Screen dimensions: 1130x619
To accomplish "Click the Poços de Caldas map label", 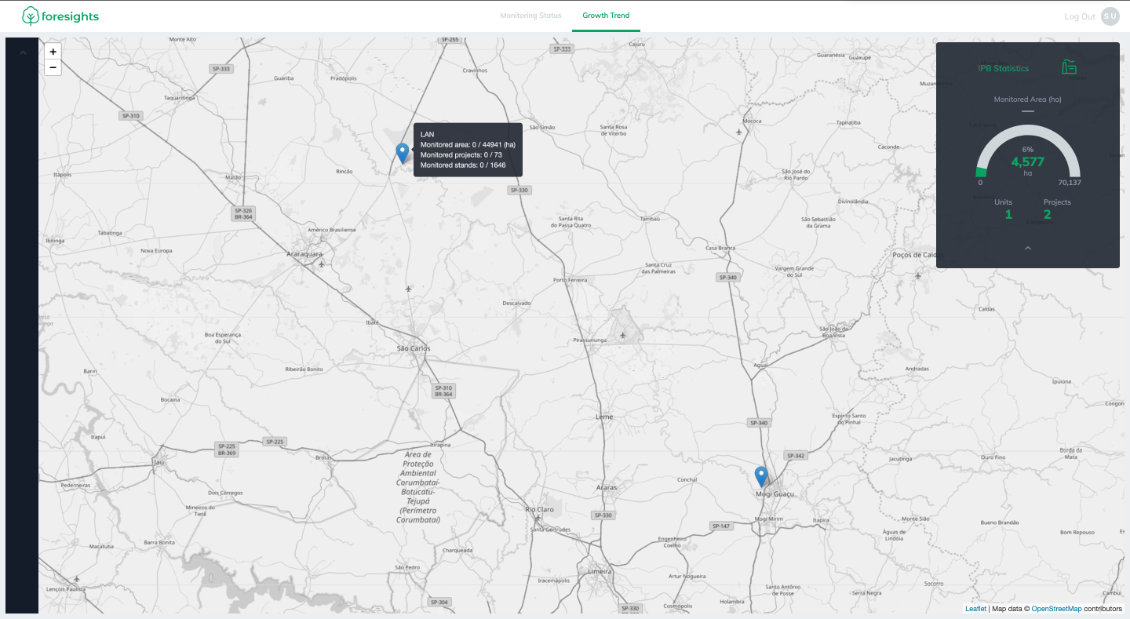I will [917, 254].
